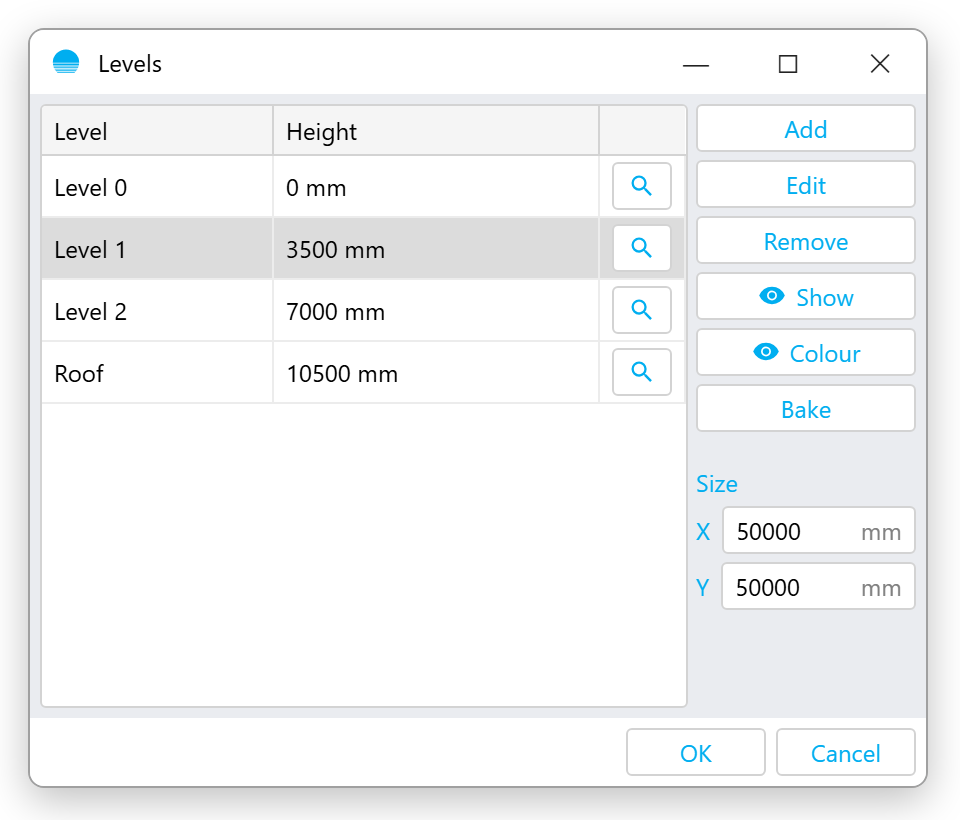Image resolution: width=960 pixels, height=820 pixels.
Task: Bake the levels
Action: (x=806, y=408)
